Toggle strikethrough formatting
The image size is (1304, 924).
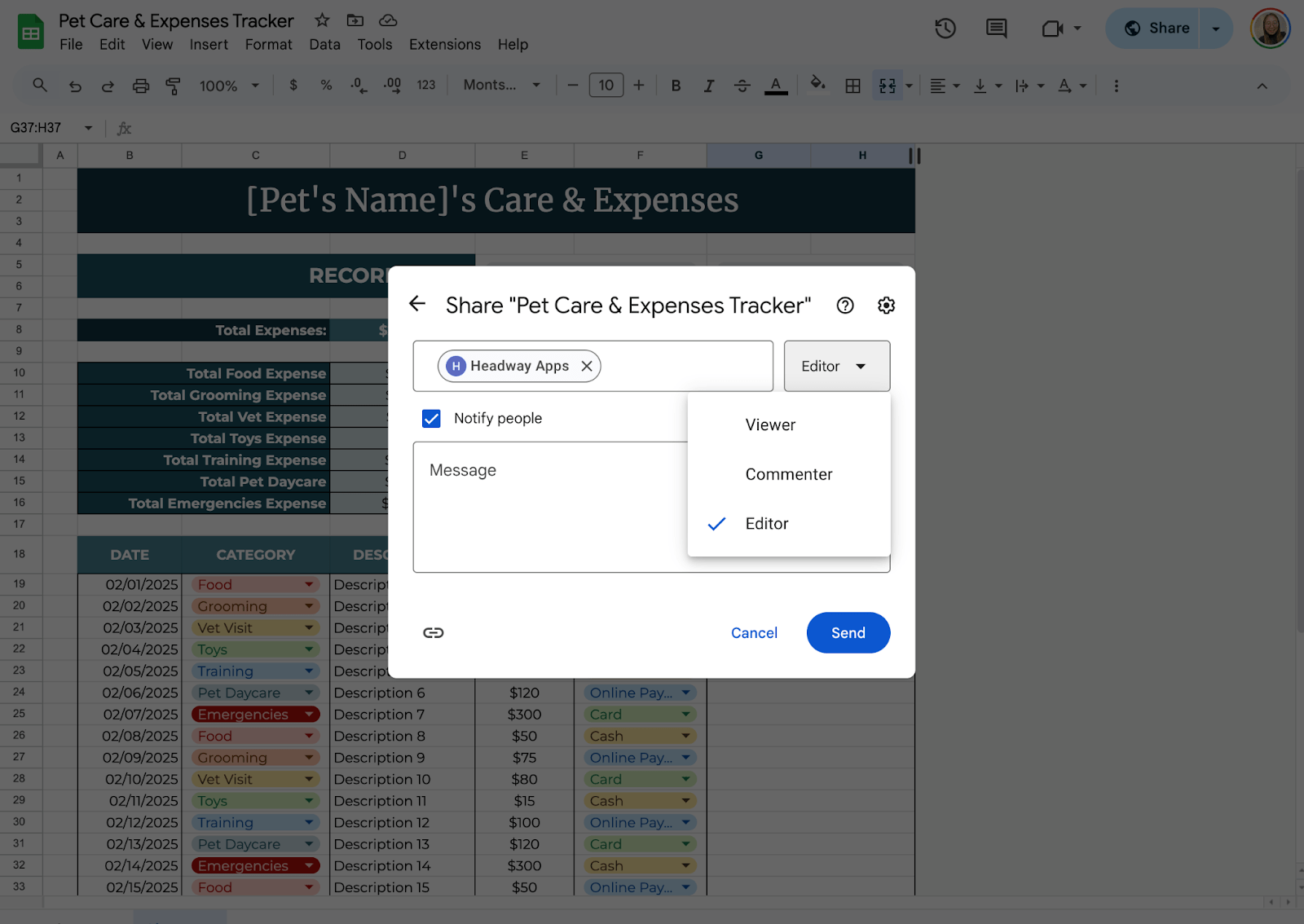(742, 86)
